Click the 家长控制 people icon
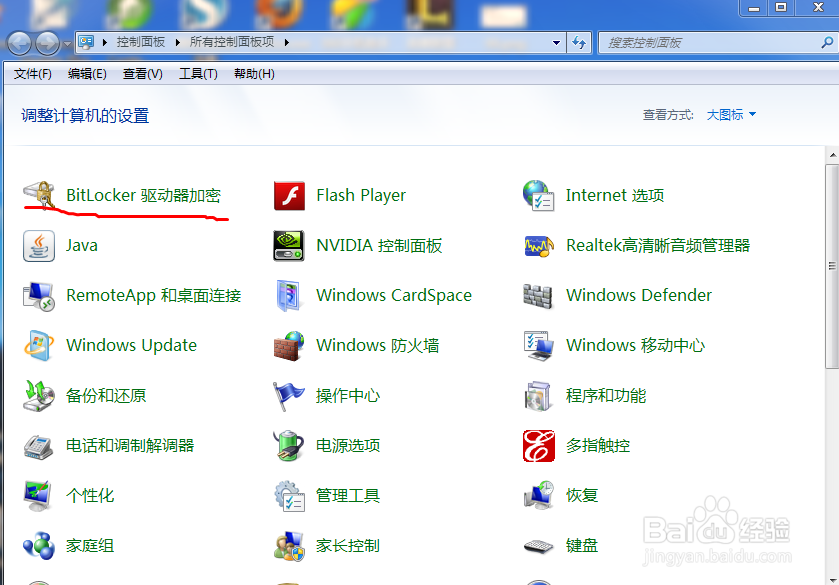 tap(289, 546)
